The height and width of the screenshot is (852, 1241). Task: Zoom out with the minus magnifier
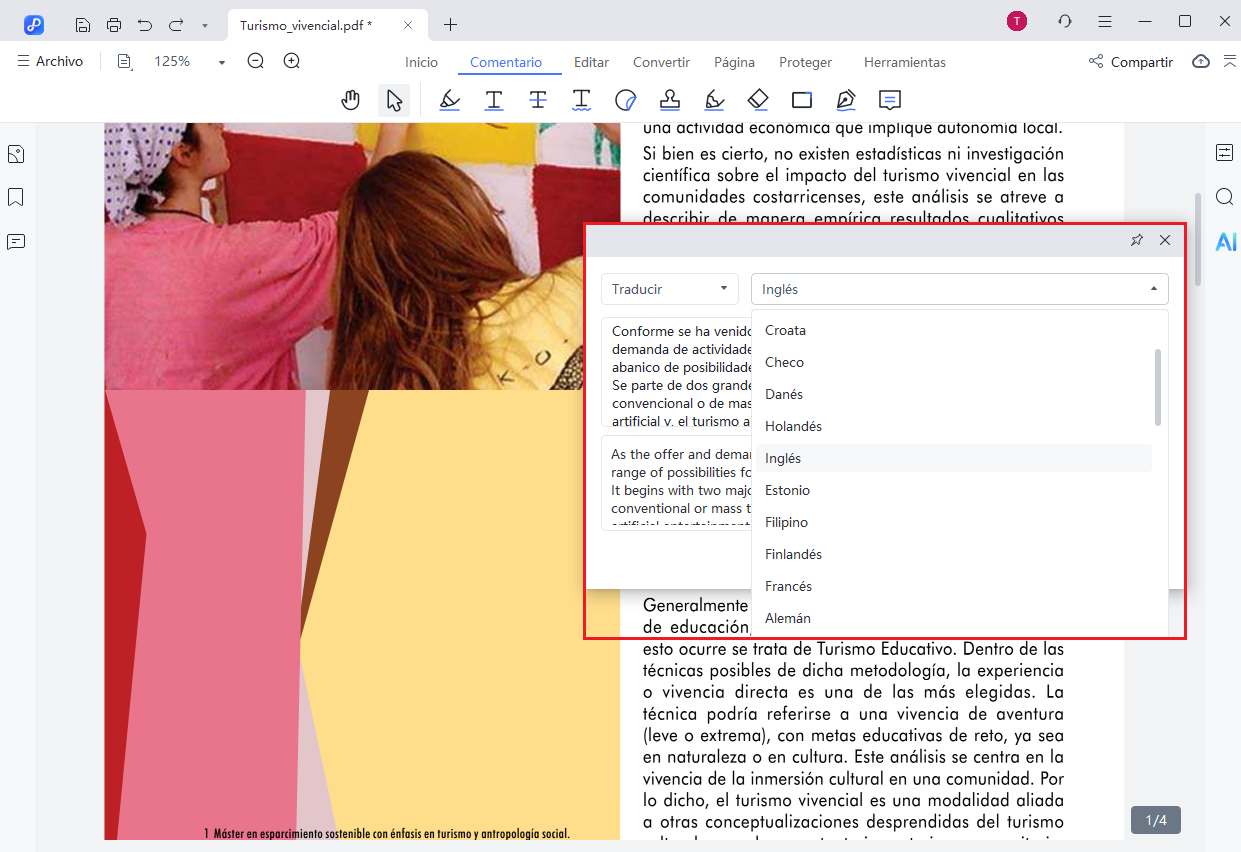pos(256,62)
